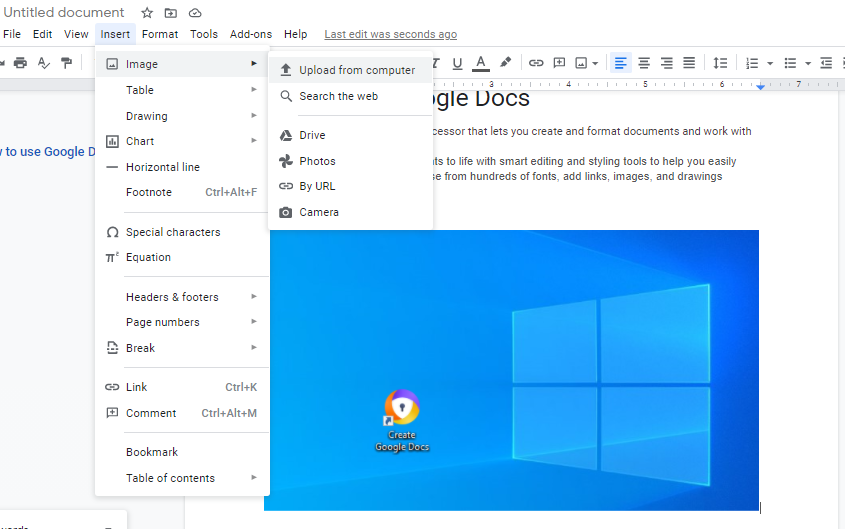The width and height of the screenshot is (845, 529).
Task: Click the bulleted list icon
Action: [790, 64]
